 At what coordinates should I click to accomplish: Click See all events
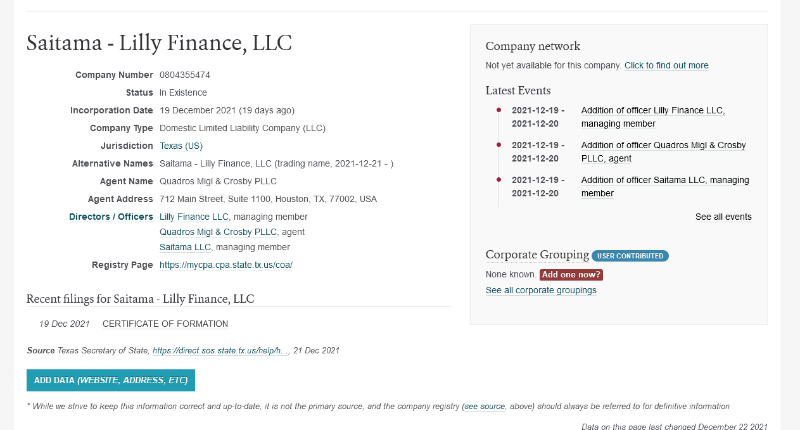[723, 217]
